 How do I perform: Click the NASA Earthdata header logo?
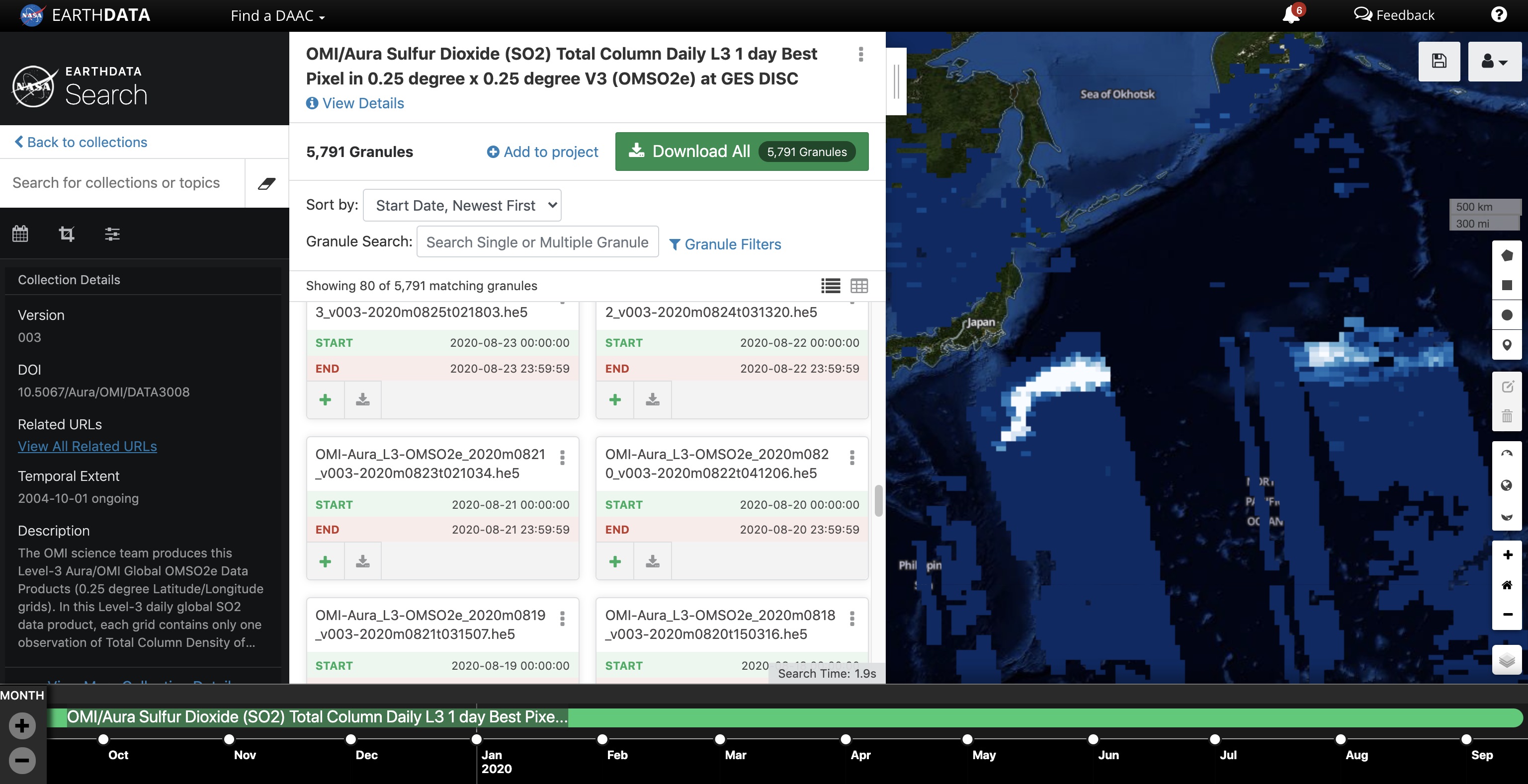(x=85, y=15)
